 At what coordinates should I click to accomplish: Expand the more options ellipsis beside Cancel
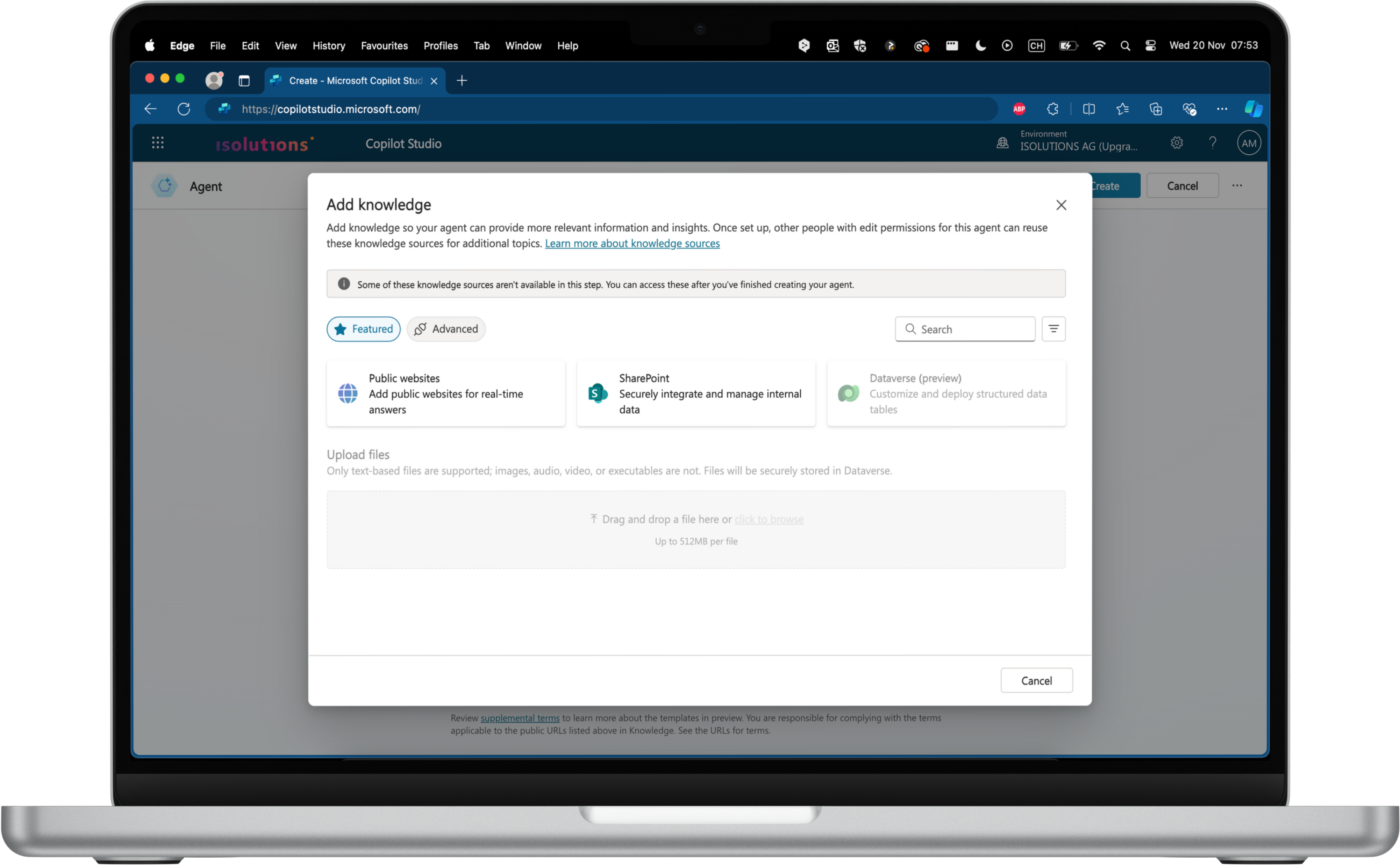(1237, 185)
